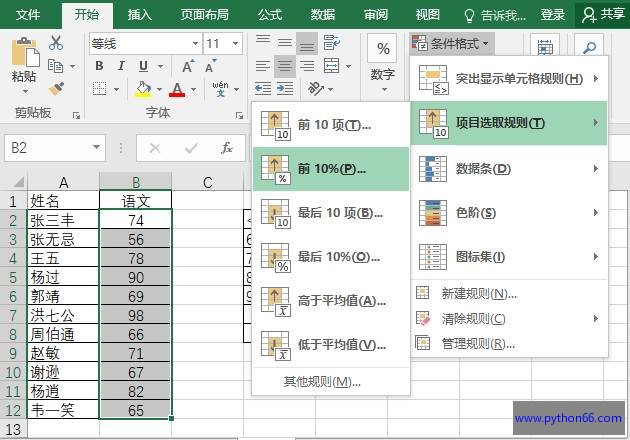This screenshot has height=440, width=630.
Task: Click 管理规则(R) entry
Action: click(509, 344)
